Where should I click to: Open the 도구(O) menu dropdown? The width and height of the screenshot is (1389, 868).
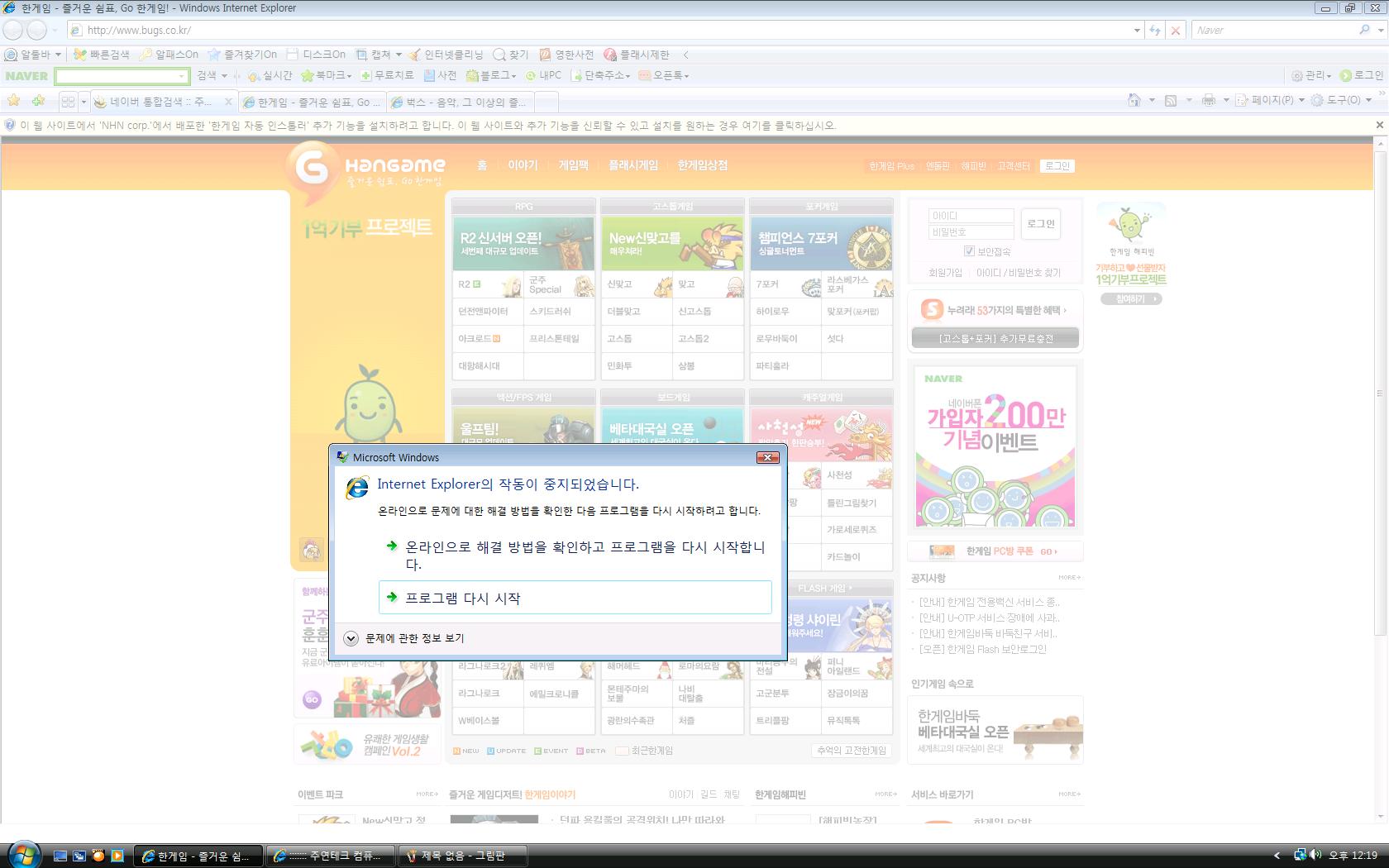(1342, 100)
